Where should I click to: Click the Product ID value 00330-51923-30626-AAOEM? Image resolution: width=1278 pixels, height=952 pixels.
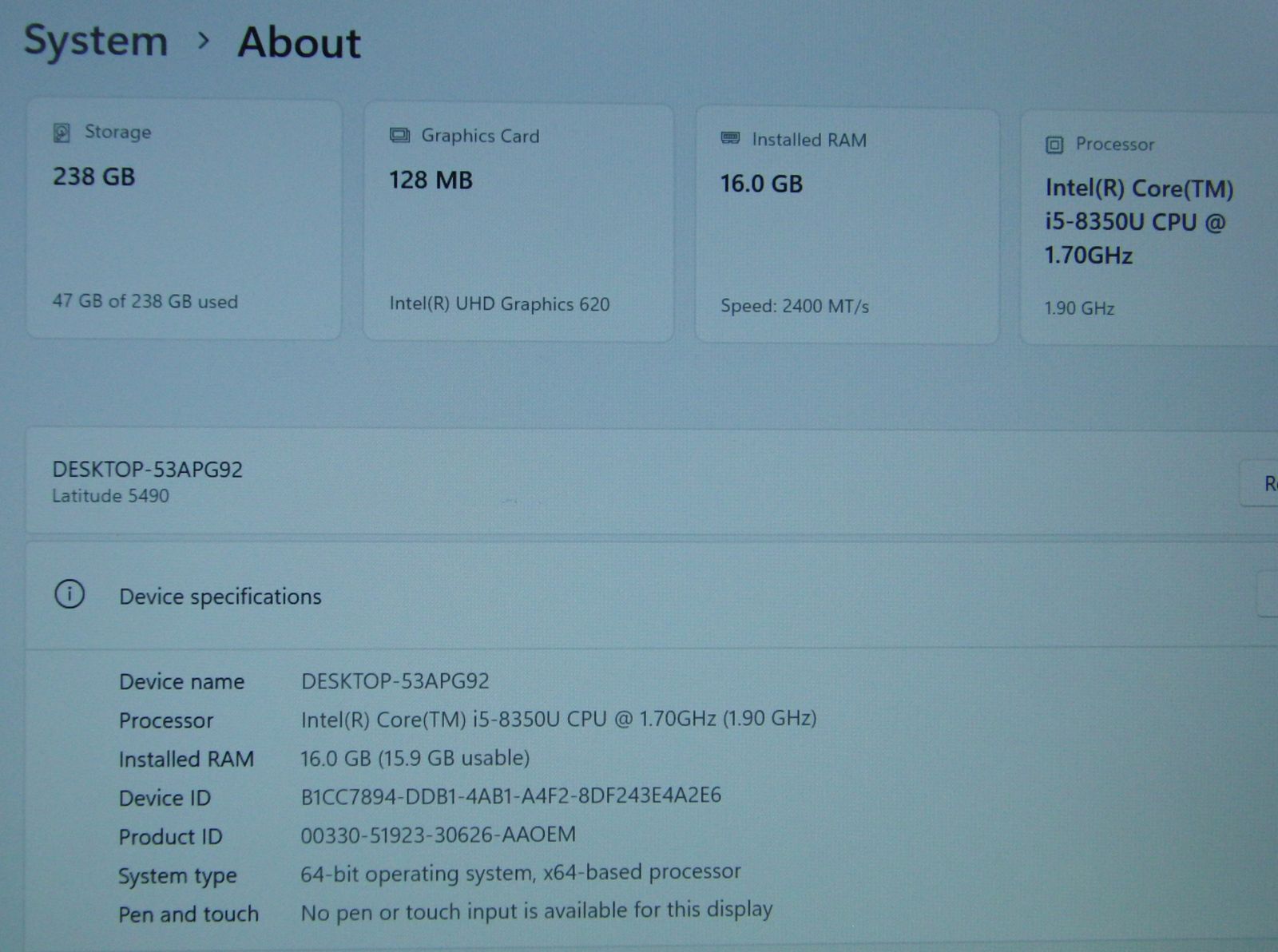[x=438, y=835]
